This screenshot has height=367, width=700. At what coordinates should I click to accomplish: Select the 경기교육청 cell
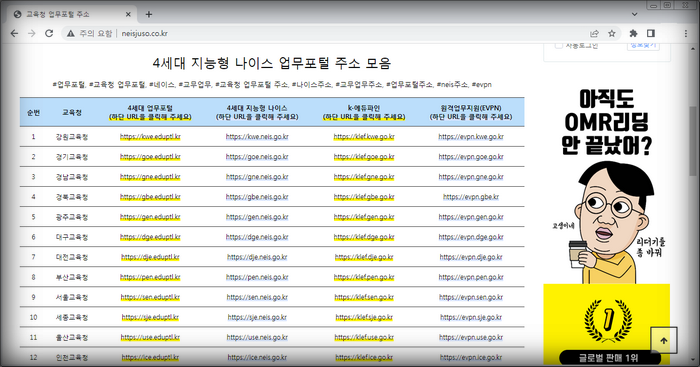72,157
